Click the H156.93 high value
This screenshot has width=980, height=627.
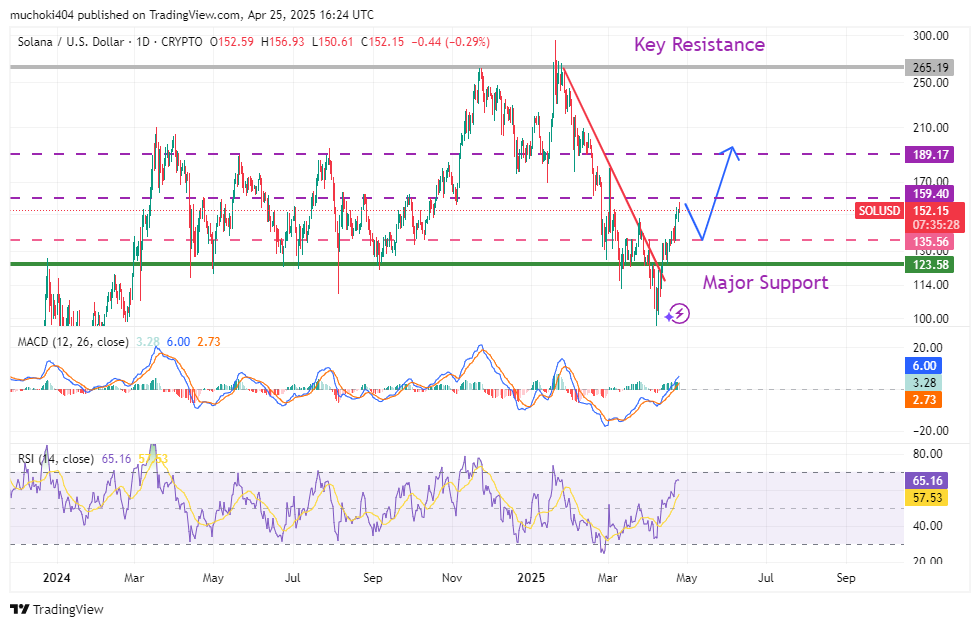coord(282,42)
